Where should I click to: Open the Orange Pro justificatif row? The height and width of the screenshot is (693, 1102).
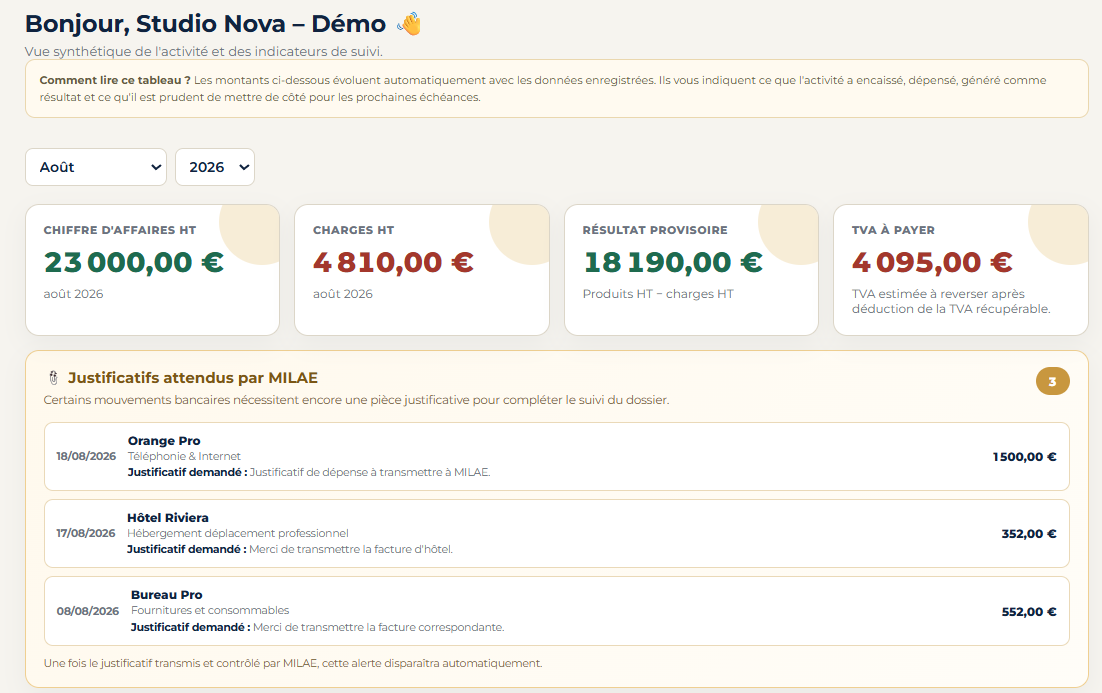(x=557, y=457)
